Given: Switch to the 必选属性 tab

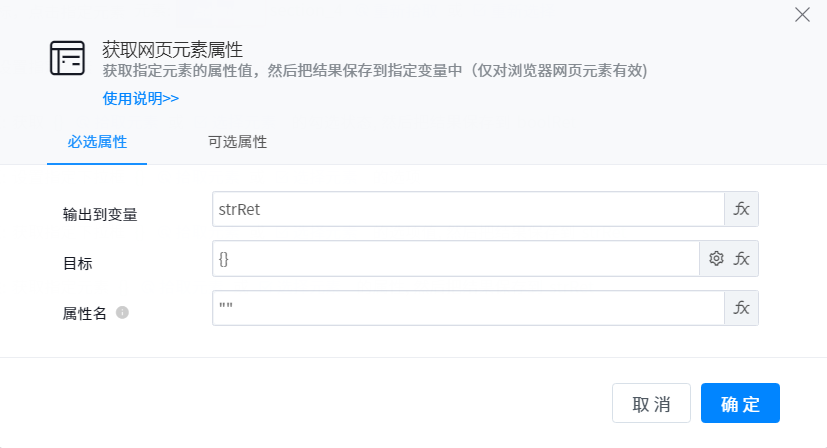Looking at the screenshot, I should coord(97,142).
